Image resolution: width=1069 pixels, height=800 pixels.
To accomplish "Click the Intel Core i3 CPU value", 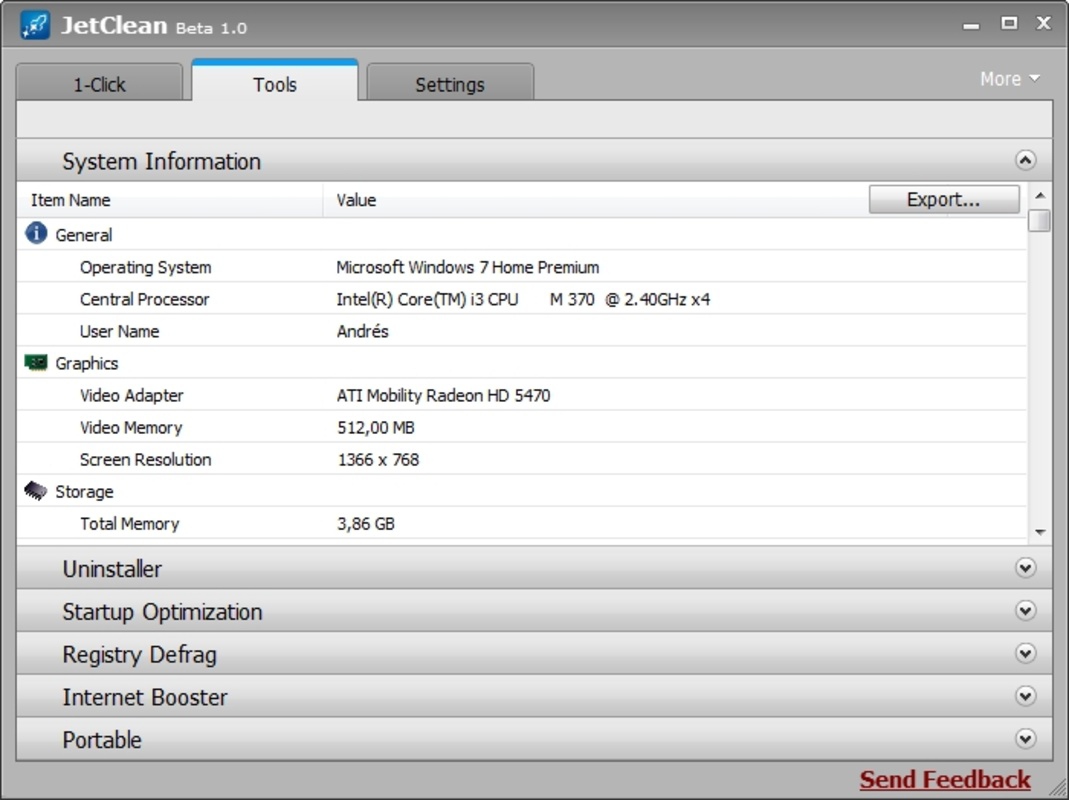I will click(523, 299).
